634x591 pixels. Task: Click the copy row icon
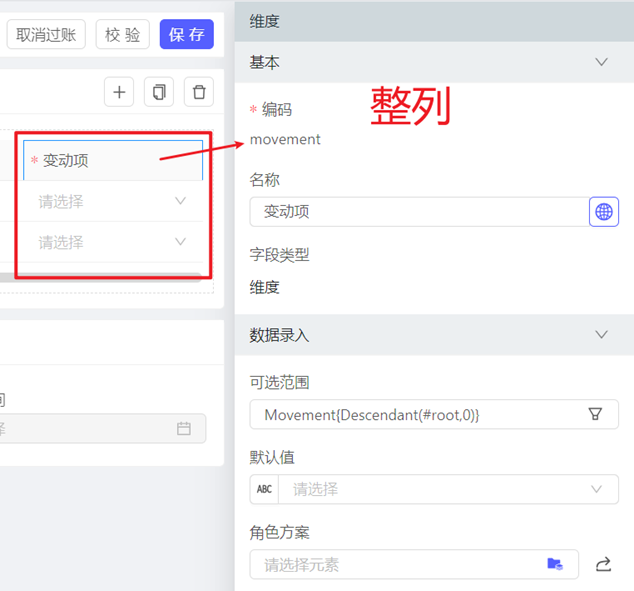pyautogui.click(x=158, y=92)
